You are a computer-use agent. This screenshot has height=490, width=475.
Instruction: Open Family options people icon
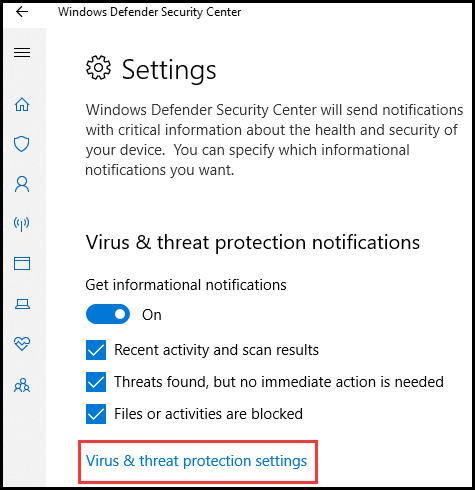point(22,385)
